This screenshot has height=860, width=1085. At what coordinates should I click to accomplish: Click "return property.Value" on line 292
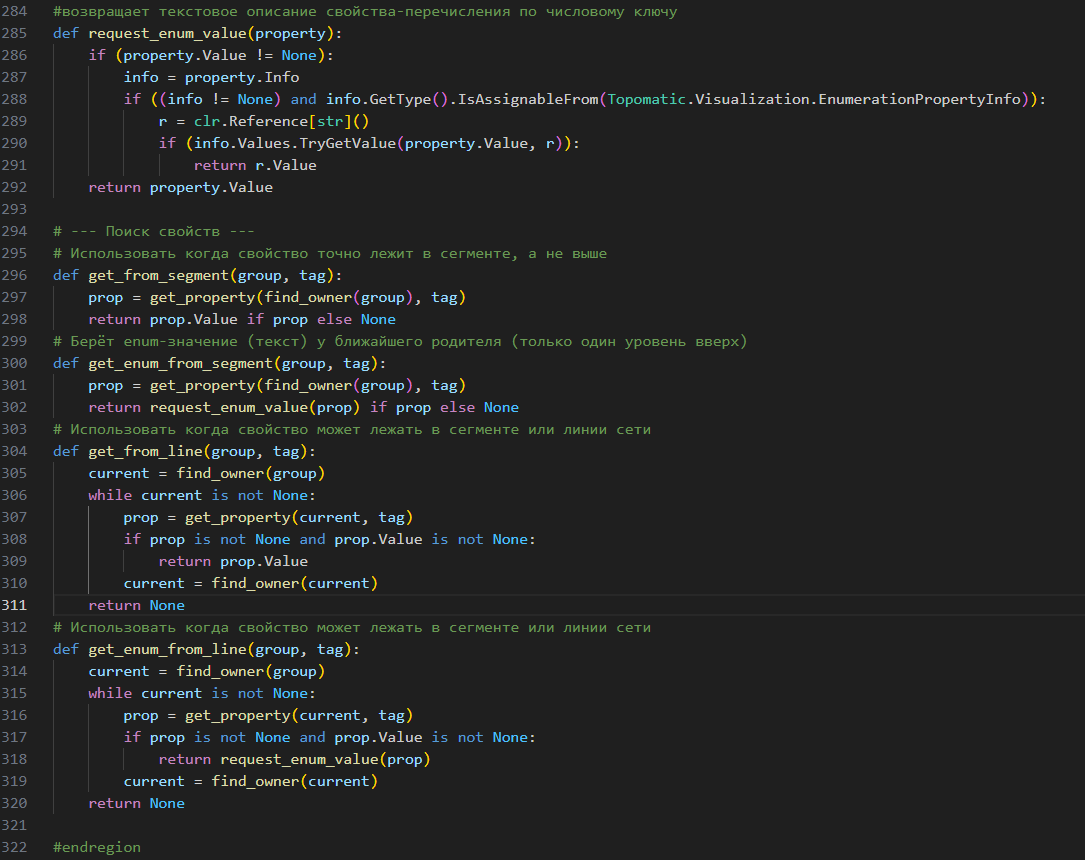tap(180, 187)
